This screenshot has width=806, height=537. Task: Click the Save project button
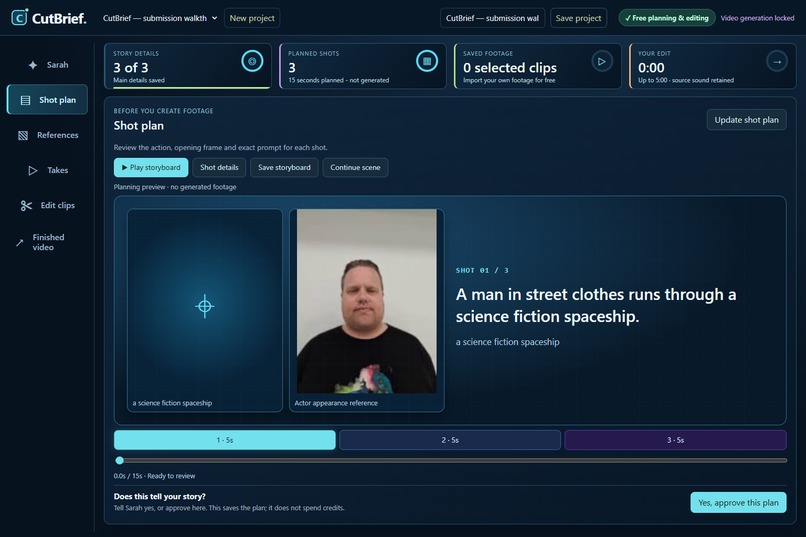tap(578, 18)
